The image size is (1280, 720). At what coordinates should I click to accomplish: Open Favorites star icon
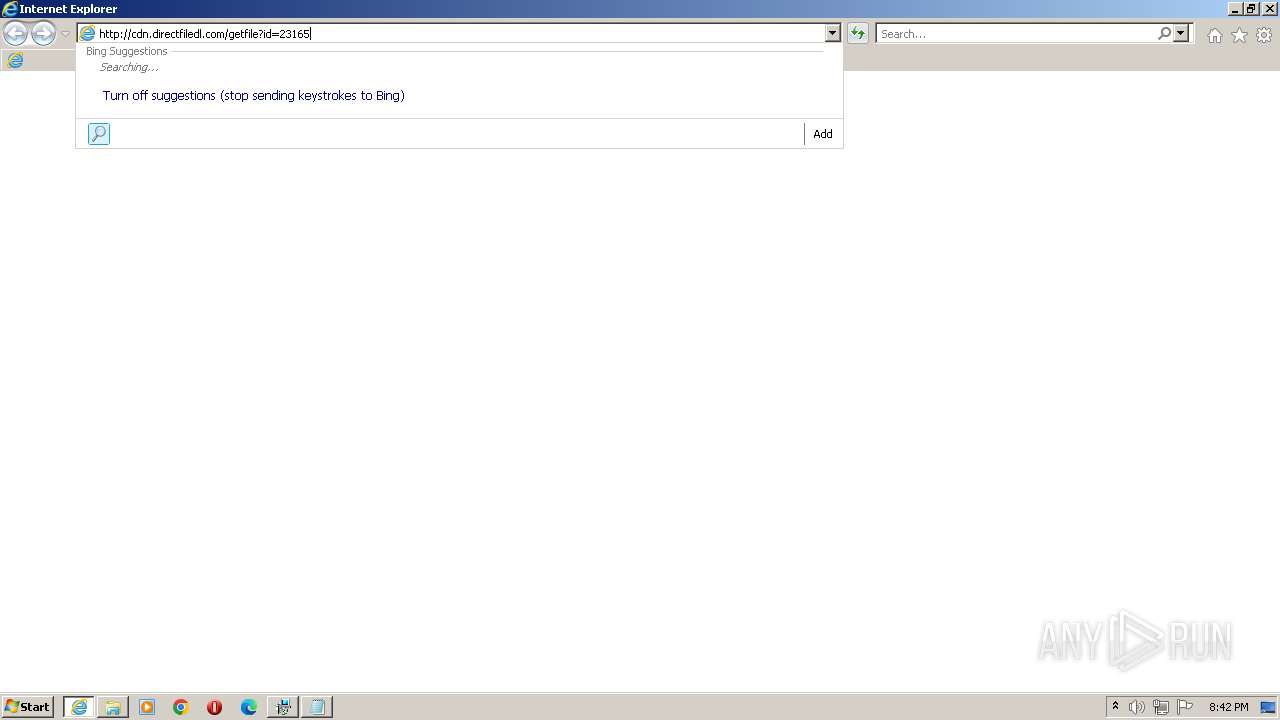(1239, 35)
